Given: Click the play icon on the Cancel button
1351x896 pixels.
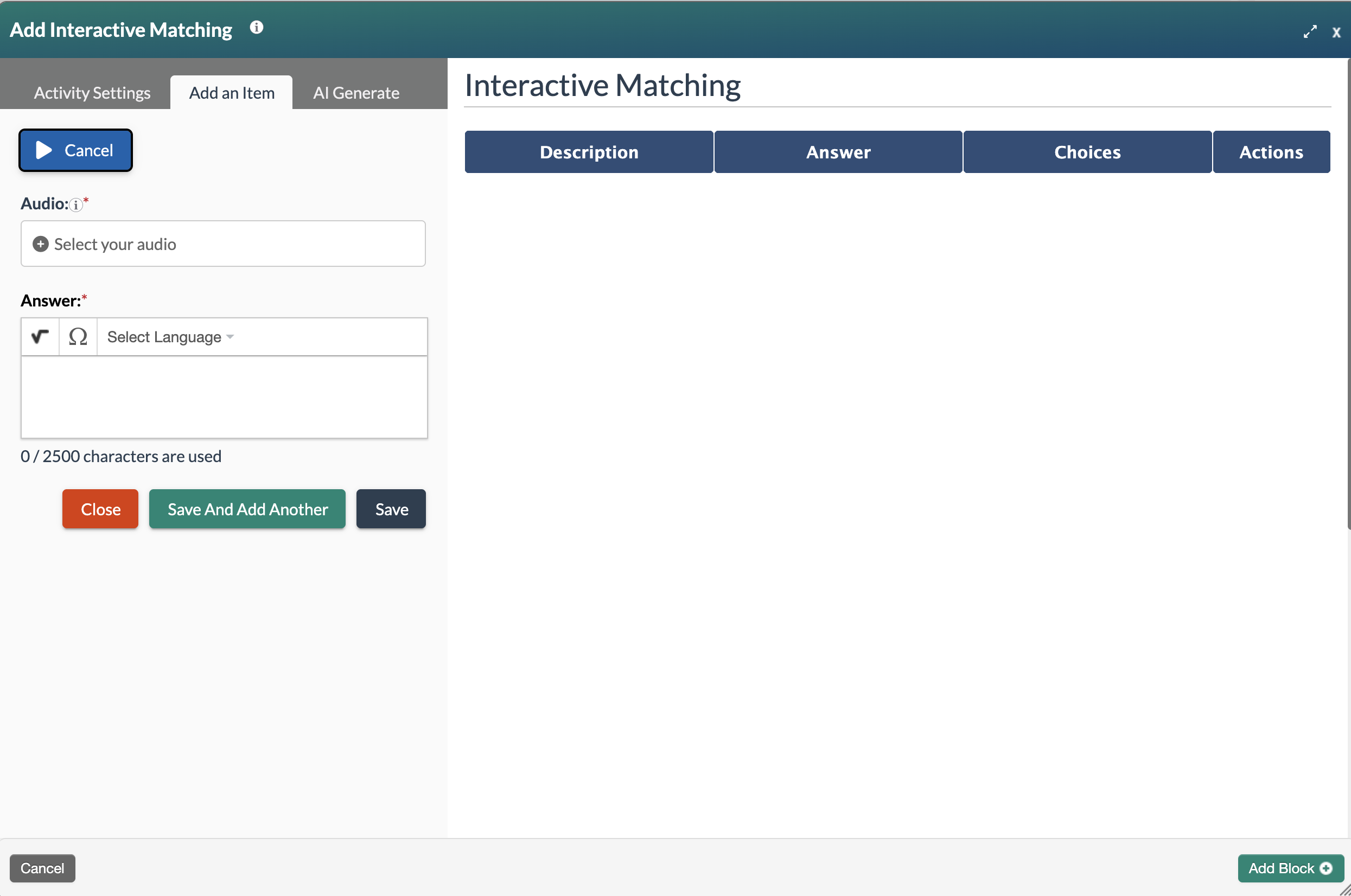Looking at the screenshot, I should coord(43,150).
